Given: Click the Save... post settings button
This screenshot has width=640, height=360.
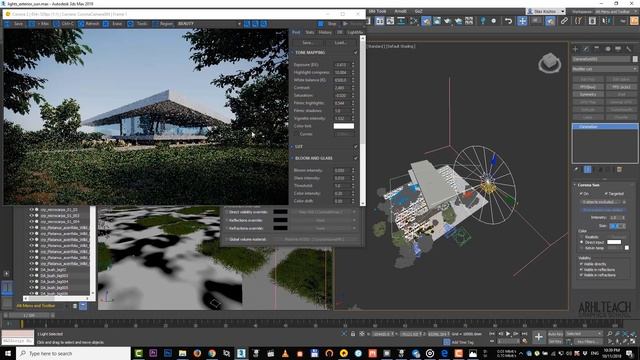Looking at the screenshot, I should point(307,42).
